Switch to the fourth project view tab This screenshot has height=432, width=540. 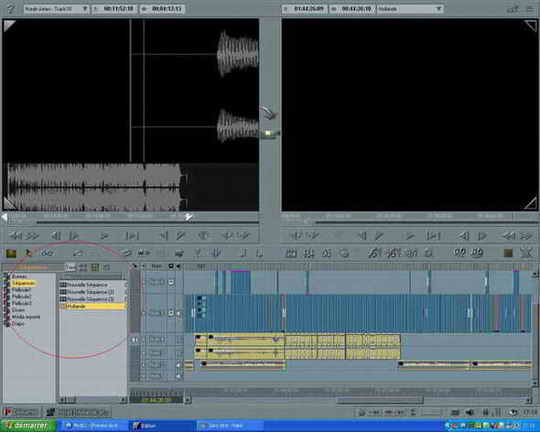tap(107, 267)
